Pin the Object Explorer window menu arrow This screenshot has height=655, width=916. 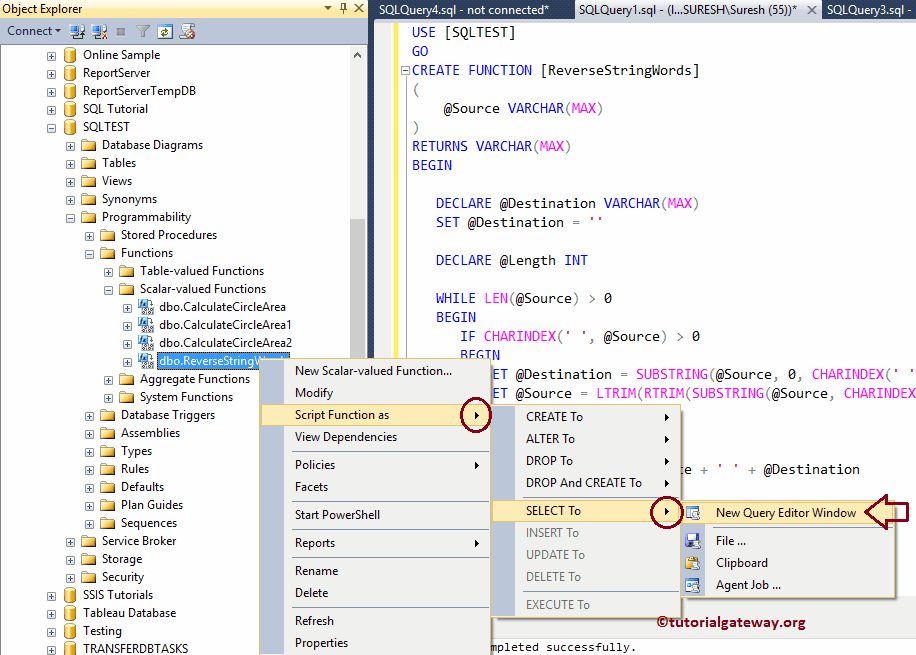(326, 8)
